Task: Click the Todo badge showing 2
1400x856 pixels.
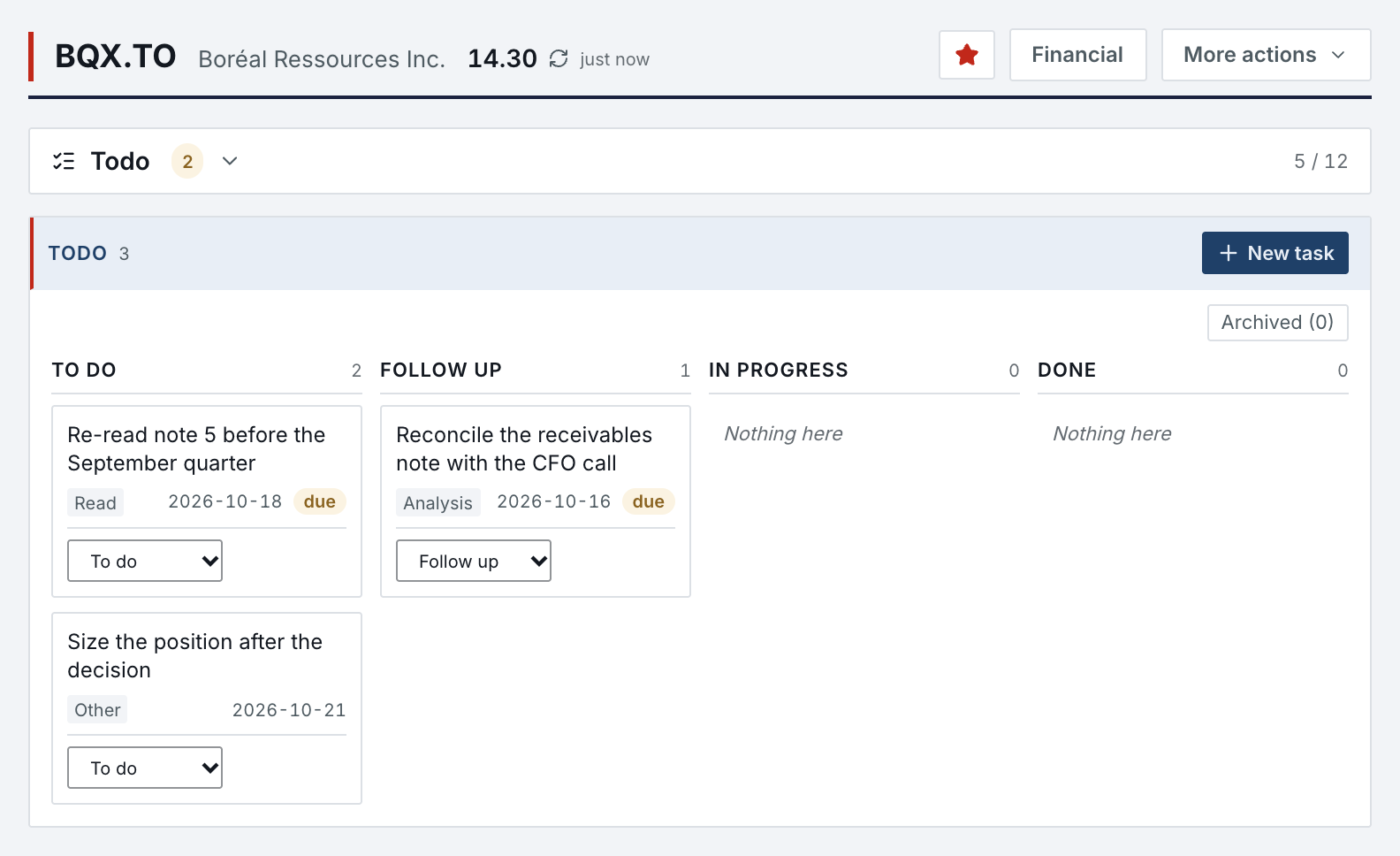Action: [x=187, y=161]
